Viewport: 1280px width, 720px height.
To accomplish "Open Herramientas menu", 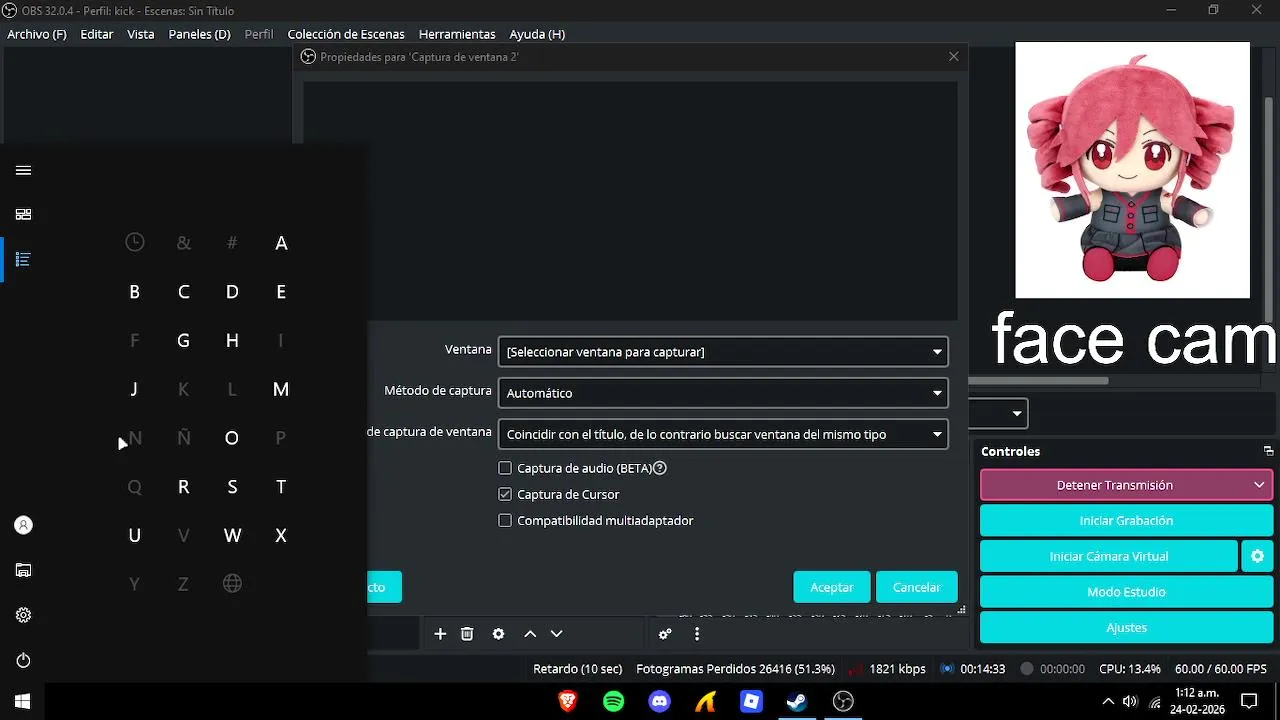I will tap(457, 34).
